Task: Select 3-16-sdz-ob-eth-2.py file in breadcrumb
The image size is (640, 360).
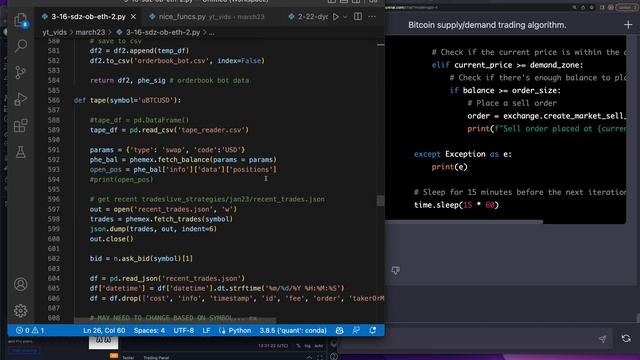Action: (x=162, y=32)
